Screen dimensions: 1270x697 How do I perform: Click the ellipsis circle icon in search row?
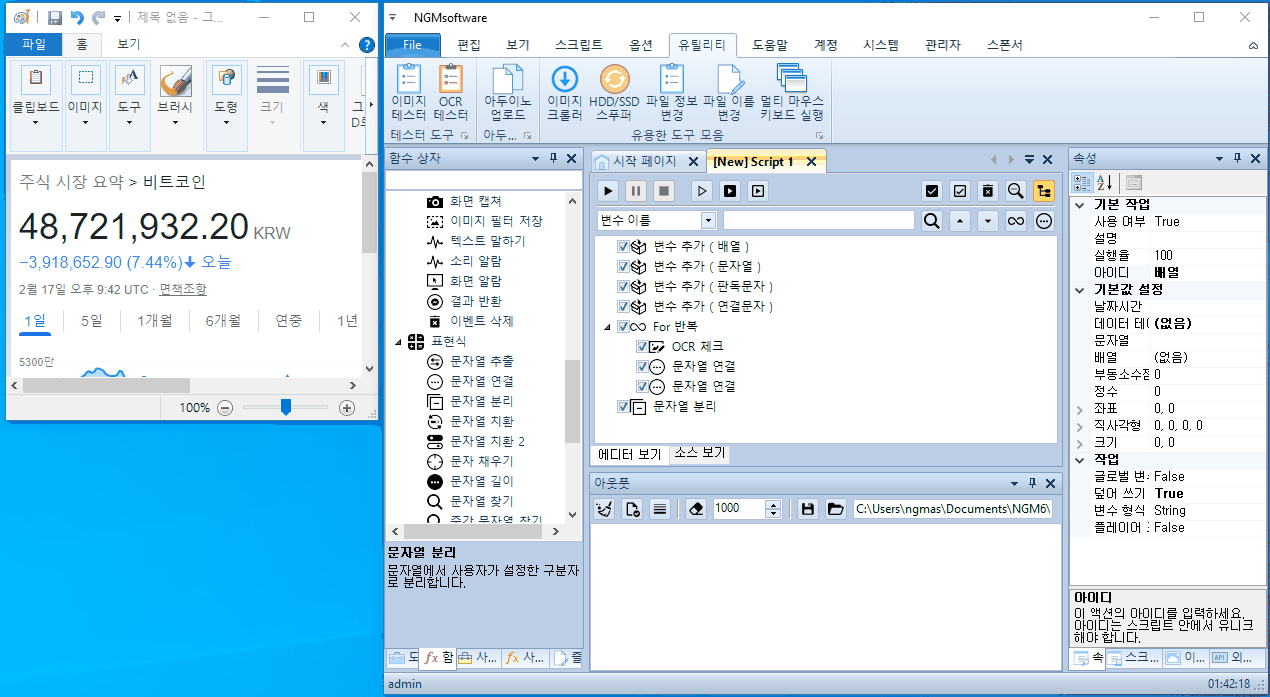click(1044, 221)
